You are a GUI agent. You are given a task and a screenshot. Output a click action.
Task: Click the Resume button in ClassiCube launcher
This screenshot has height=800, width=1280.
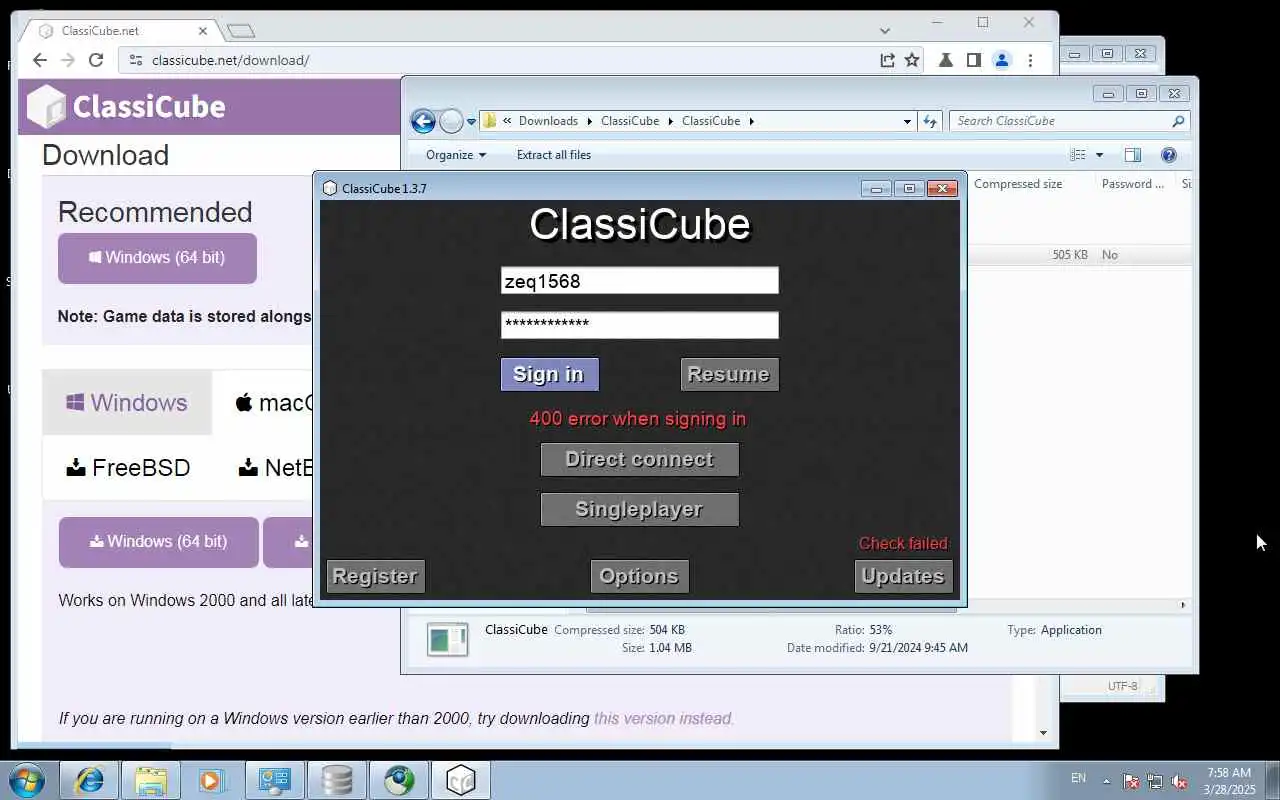[x=729, y=374]
